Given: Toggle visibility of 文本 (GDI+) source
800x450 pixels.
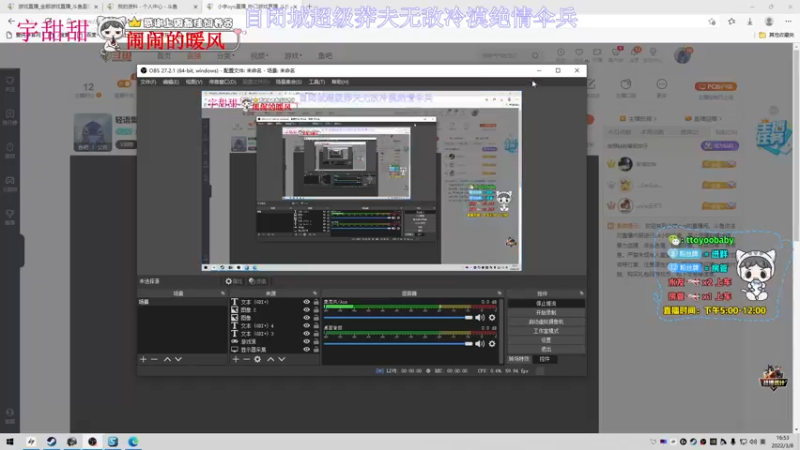Looking at the screenshot, I should click(306, 302).
